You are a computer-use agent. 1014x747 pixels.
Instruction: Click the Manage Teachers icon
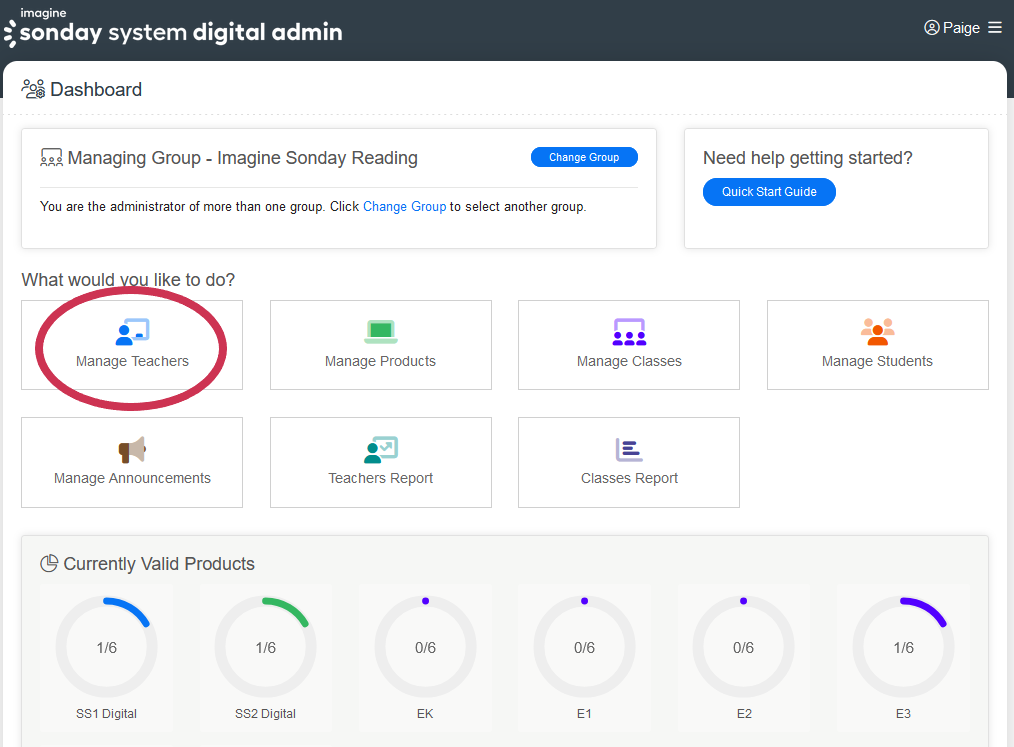[132, 332]
